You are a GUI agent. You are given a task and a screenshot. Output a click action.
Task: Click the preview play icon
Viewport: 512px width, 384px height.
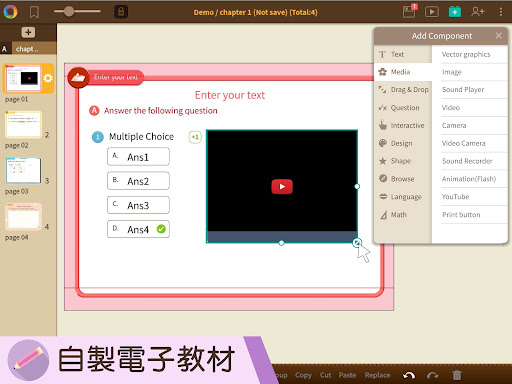(432, 12)
